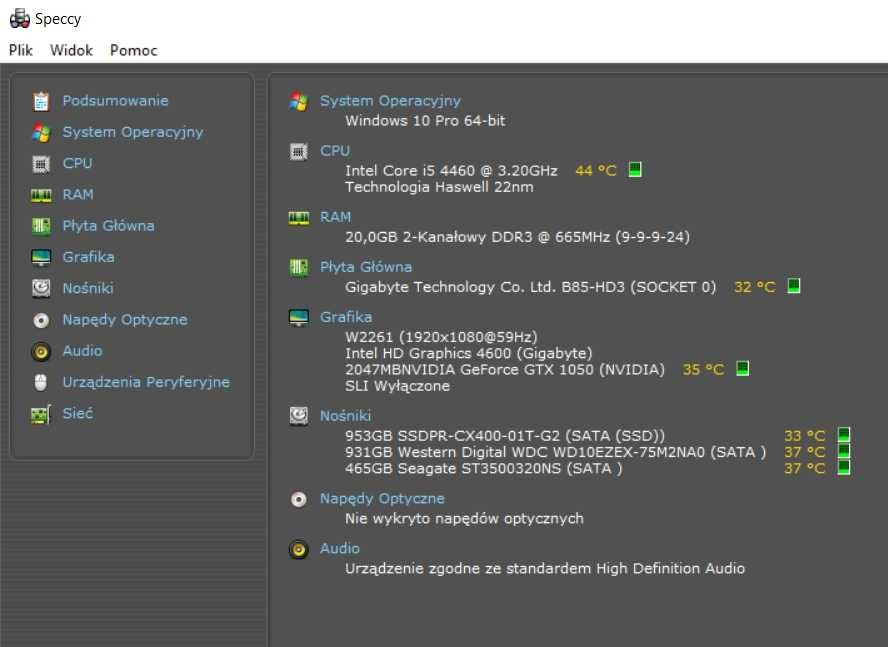Select Nośniki in the sidebar

coord(88,288)
